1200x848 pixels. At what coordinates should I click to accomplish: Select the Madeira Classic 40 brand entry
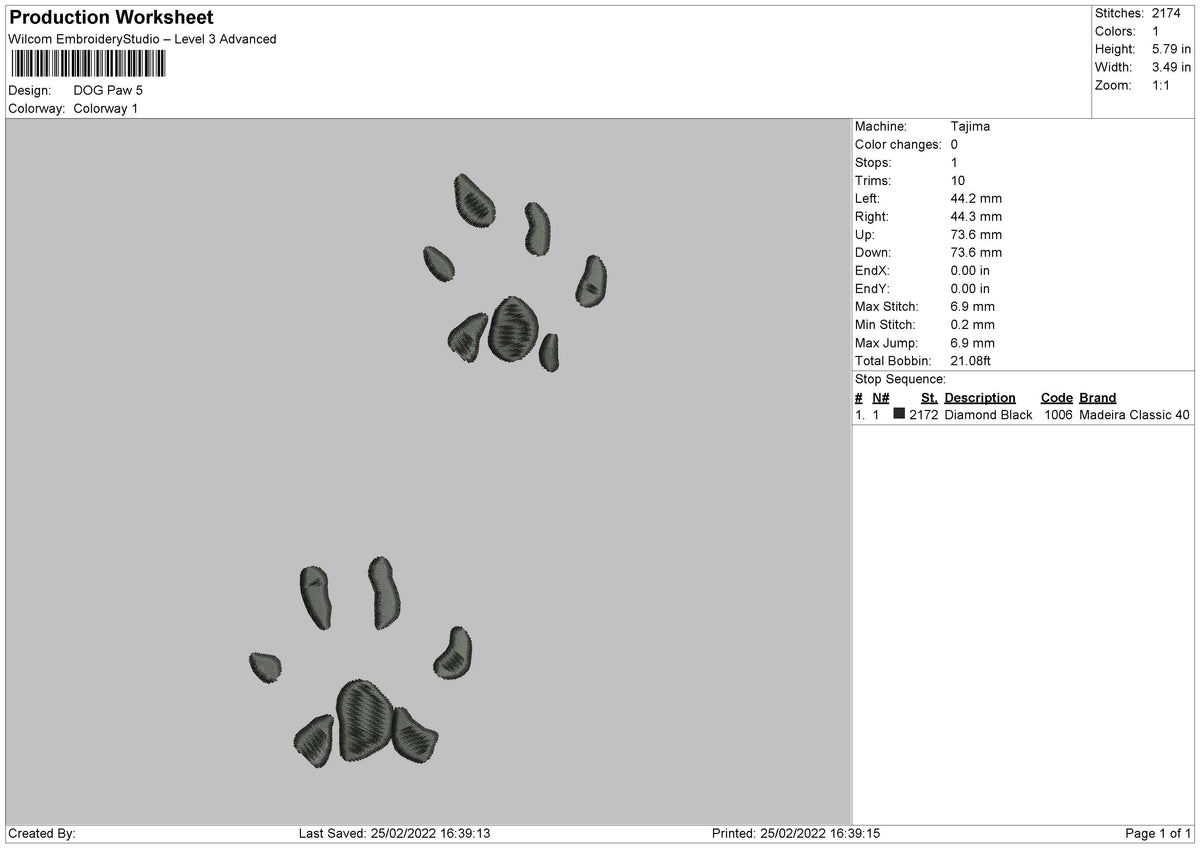(x=1134, y=415)
